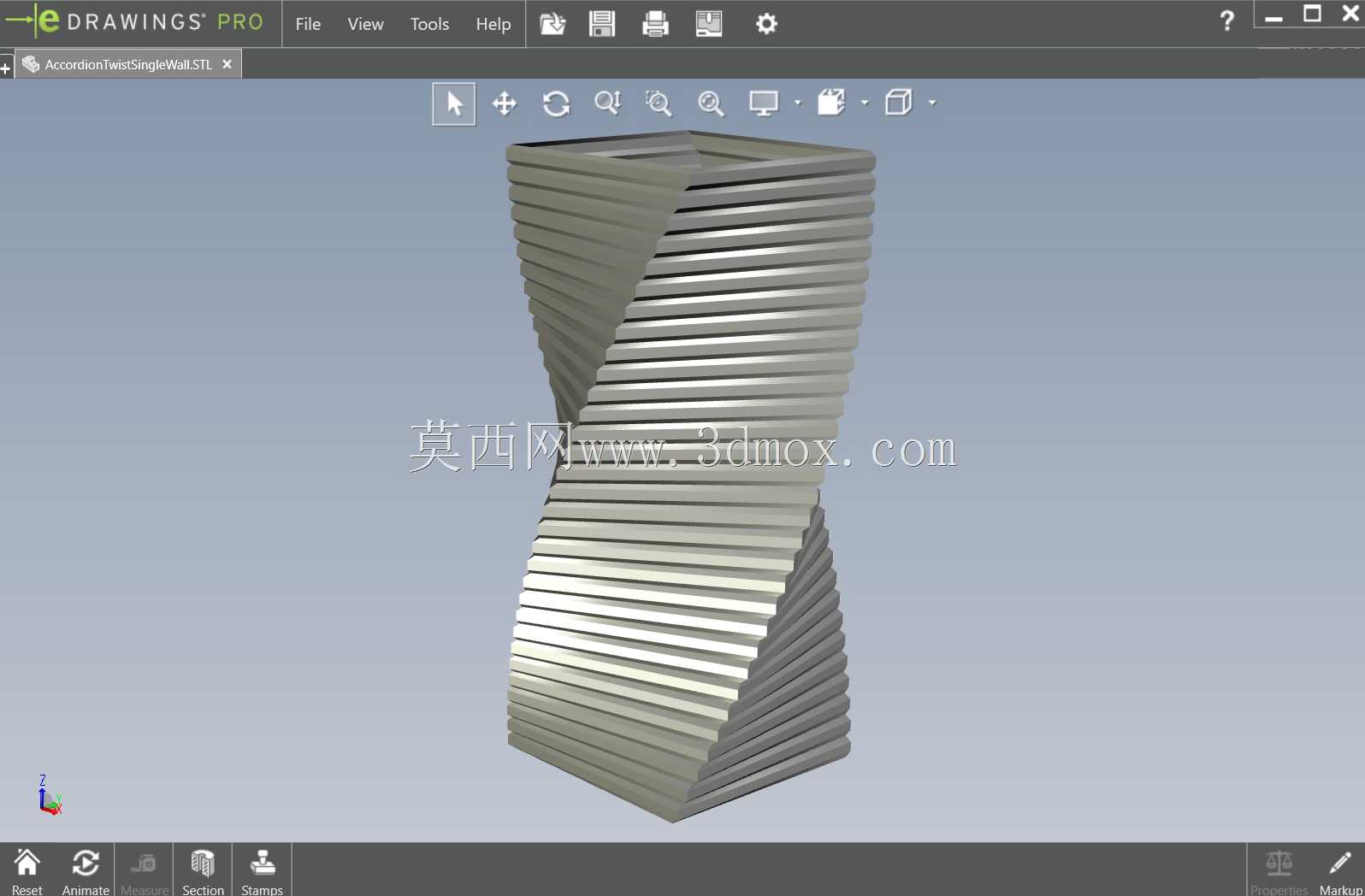Open the View menu
The image size is (1365, 896).
[x=365, y=24]
